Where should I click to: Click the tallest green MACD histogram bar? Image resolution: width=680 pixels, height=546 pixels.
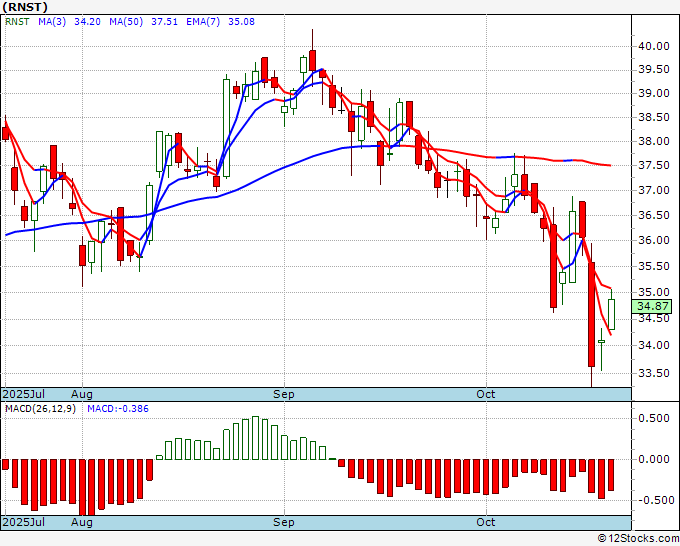(x=255, y=438)
